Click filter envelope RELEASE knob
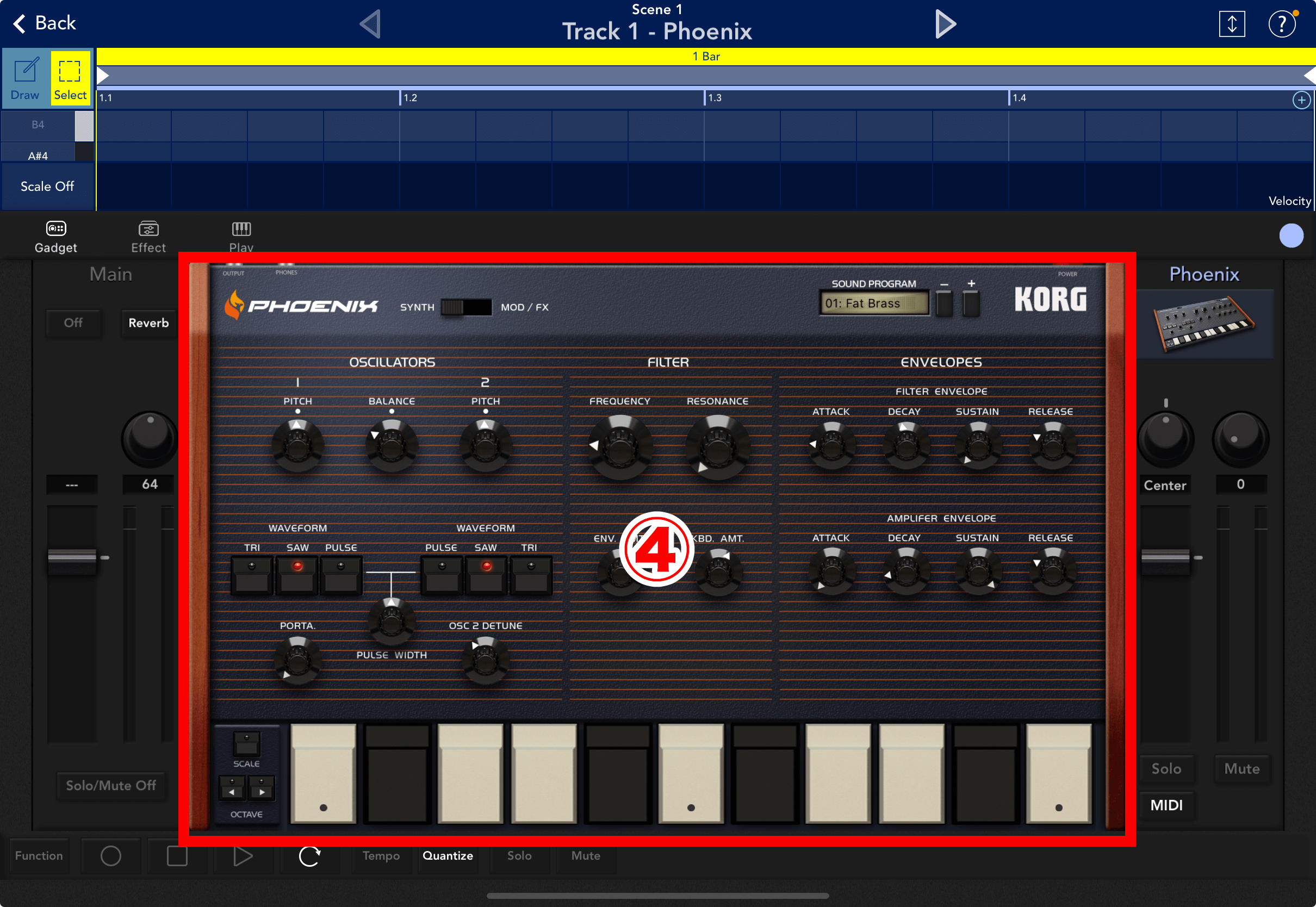1316x907 pixels. pos(1052,446)
